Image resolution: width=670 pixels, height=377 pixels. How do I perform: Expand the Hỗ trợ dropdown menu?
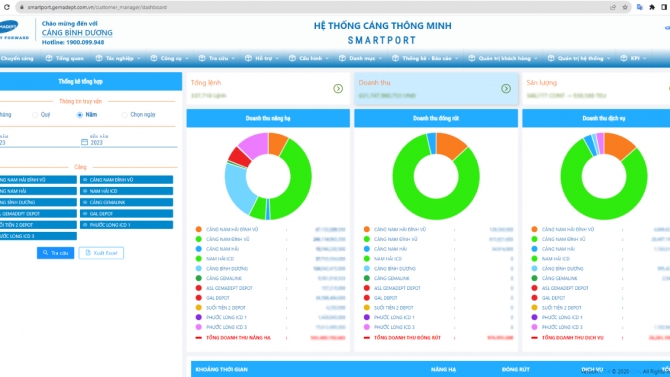(262, 58)
